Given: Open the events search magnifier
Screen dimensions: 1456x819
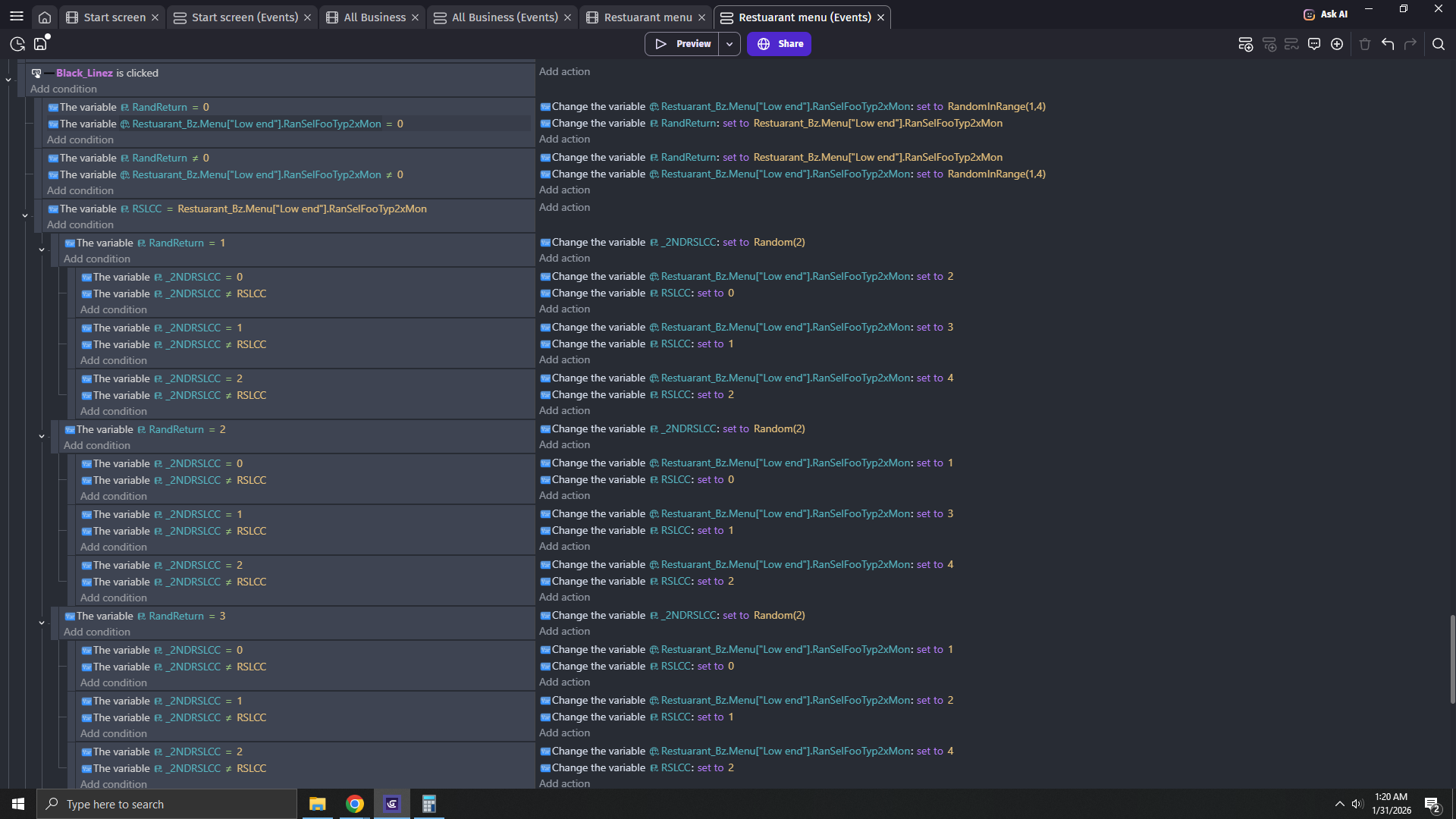Looking at the screenshot, I should (1439, 44).
